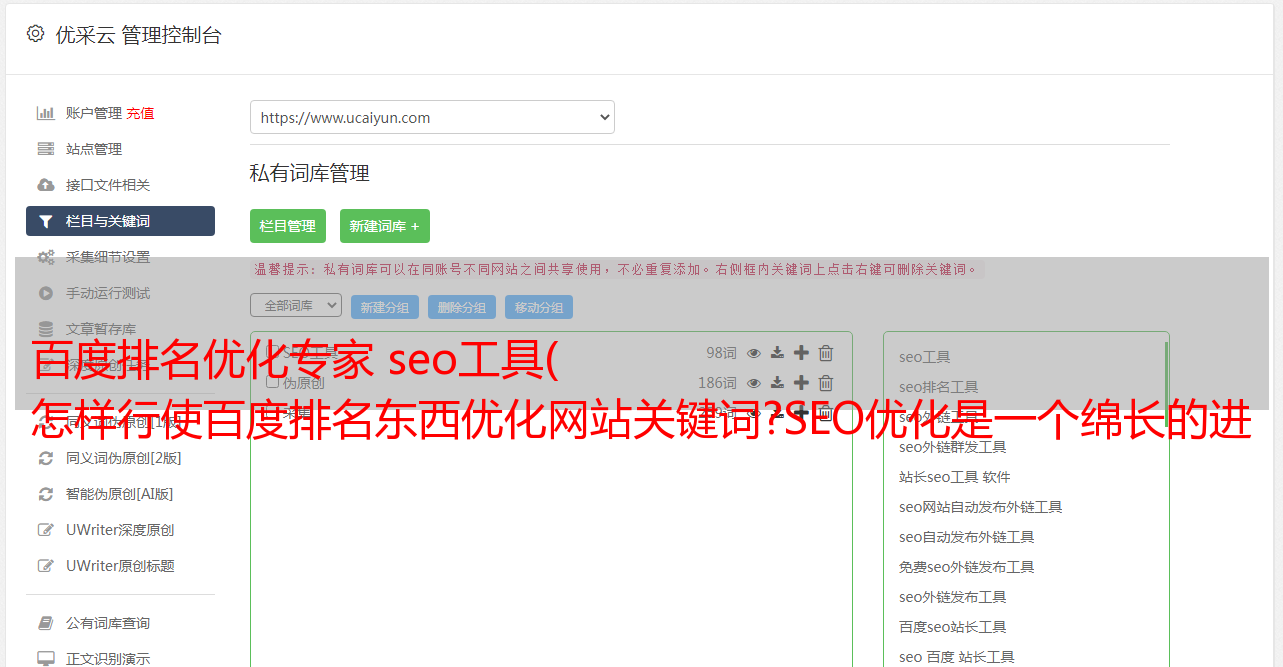The image size is (1283, 667).
Task: Click the cloud upload icon for 接口文件相关
Action: tap(46, 185)
